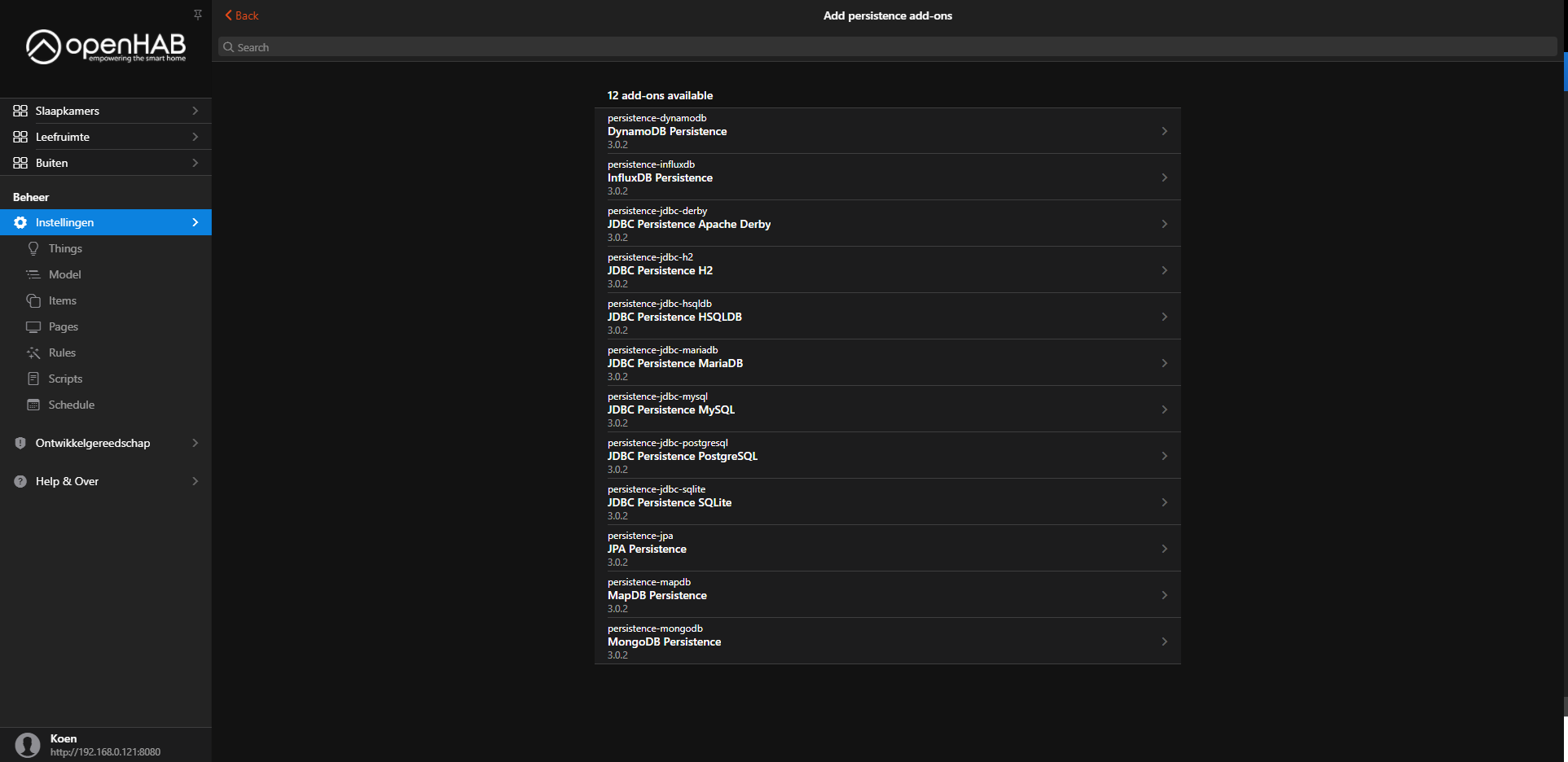Viewport: 1568px width, 762px height.
Task: Click the Leefruimte grid icon
Action: (20, 137)
